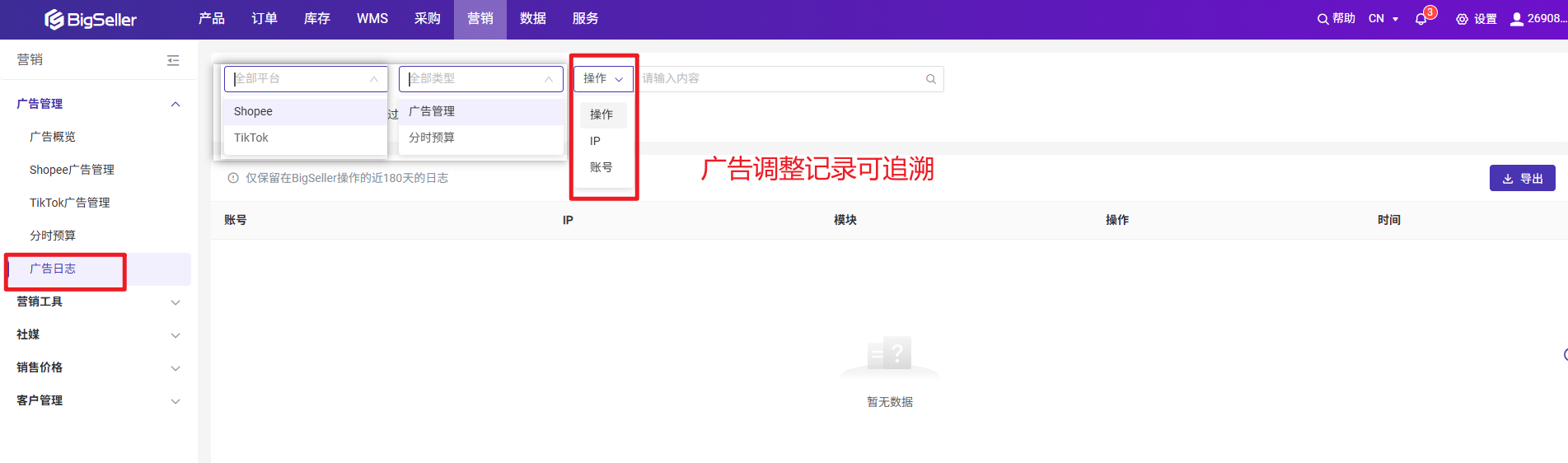Open the 数据 top menu
1568x463 pixels.
tap(533, 19)
